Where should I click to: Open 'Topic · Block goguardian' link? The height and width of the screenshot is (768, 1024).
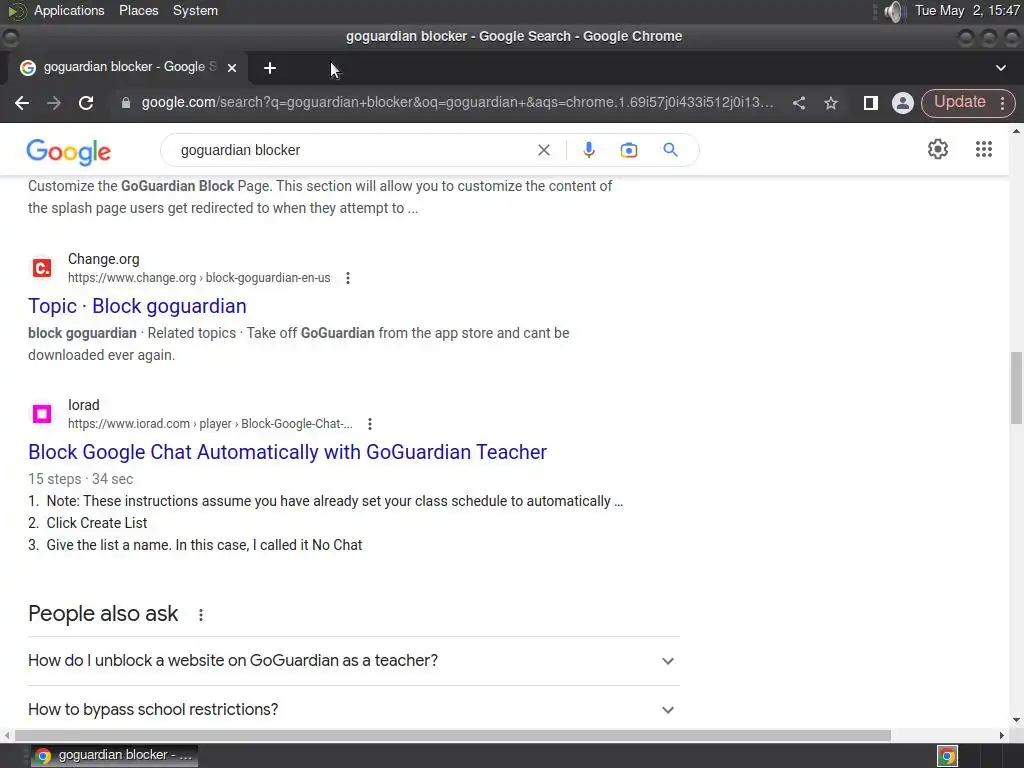point(137,306)
